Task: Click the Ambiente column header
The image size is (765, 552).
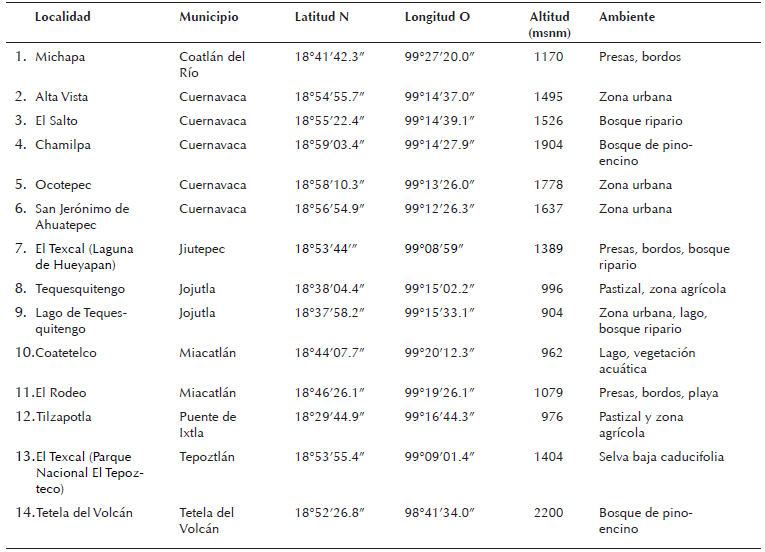Action: [628, 18]
